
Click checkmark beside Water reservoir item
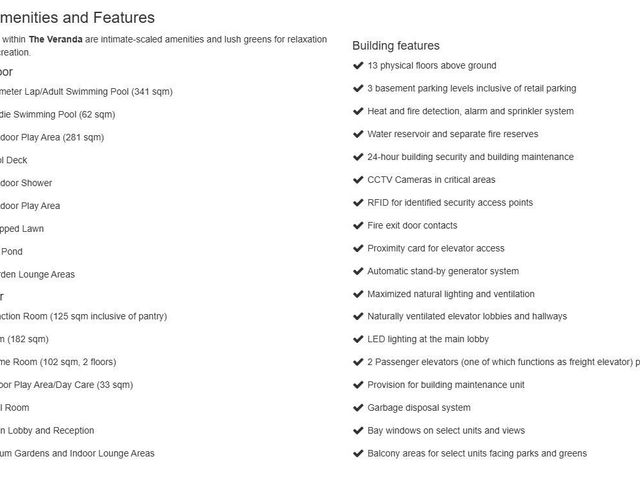[x=358, y=134]
